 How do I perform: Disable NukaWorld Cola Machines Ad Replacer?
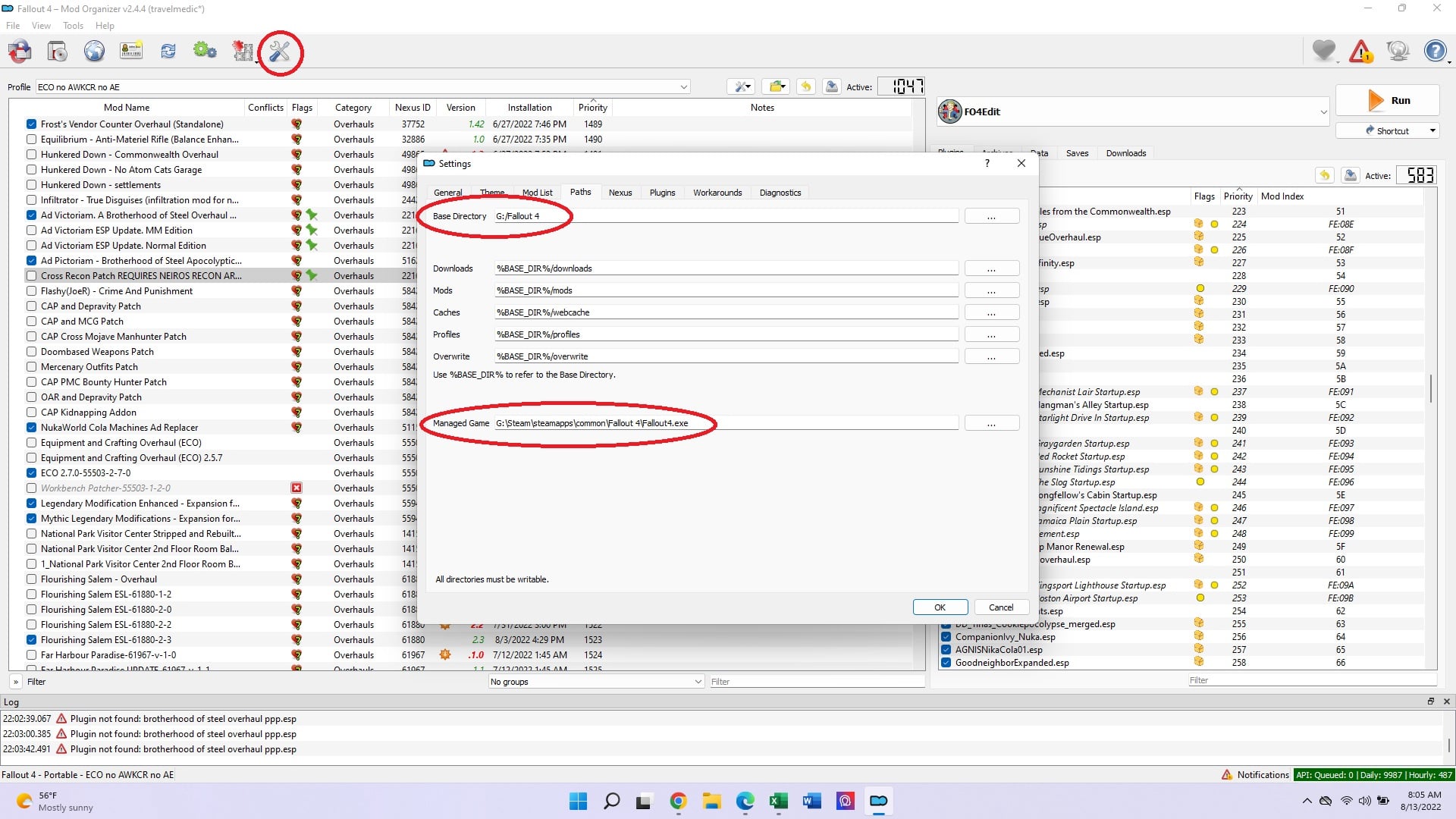31,428
